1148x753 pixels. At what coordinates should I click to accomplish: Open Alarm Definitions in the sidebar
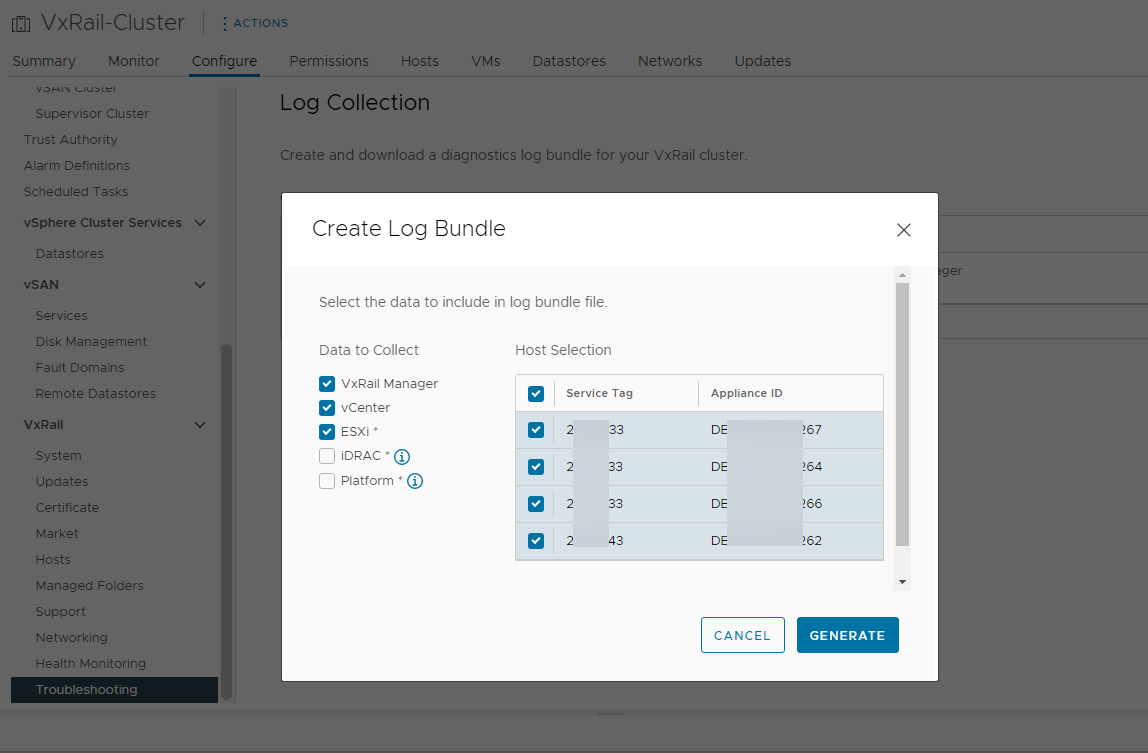[76, 166]
